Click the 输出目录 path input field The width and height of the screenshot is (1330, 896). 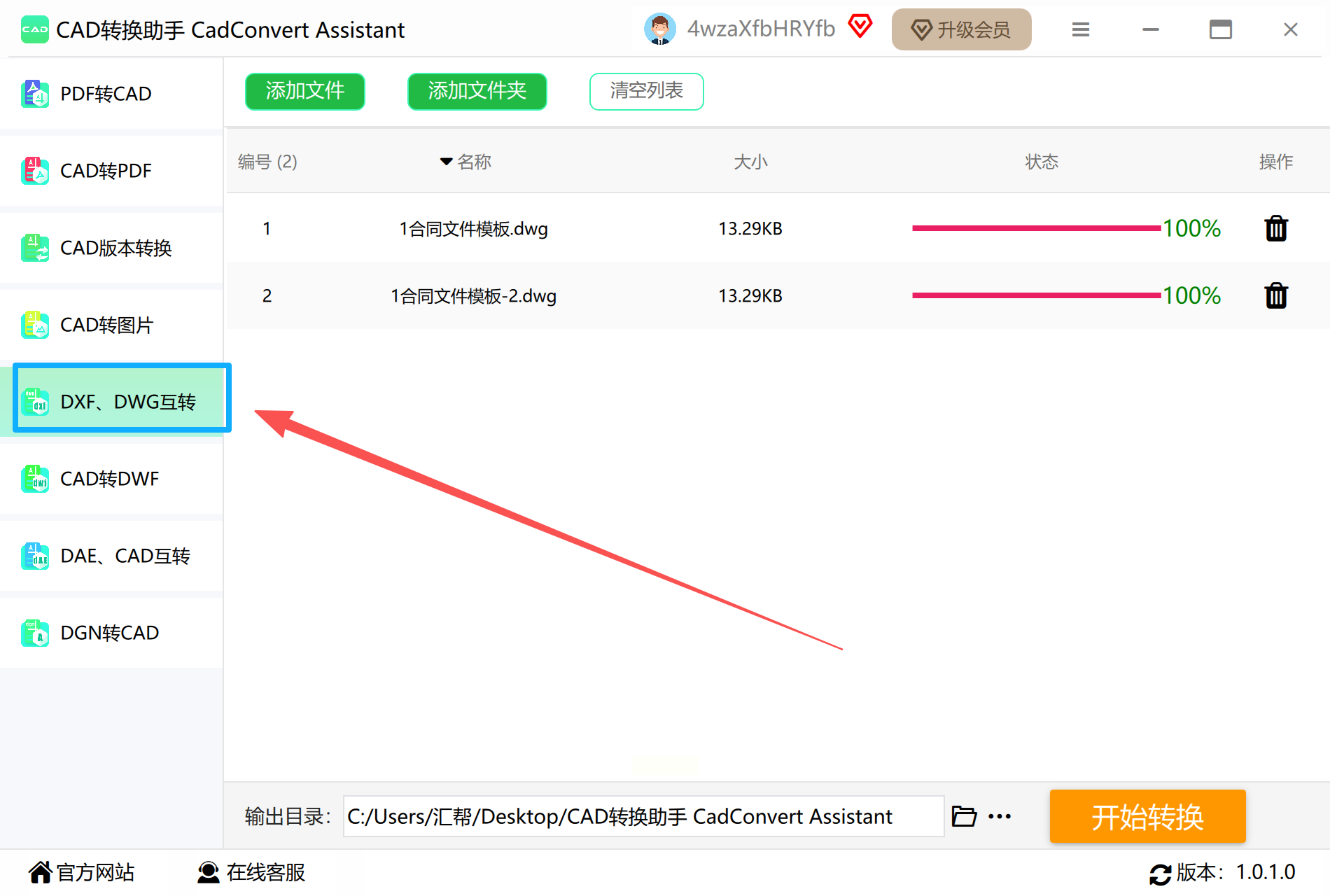[x=643, y=816]
